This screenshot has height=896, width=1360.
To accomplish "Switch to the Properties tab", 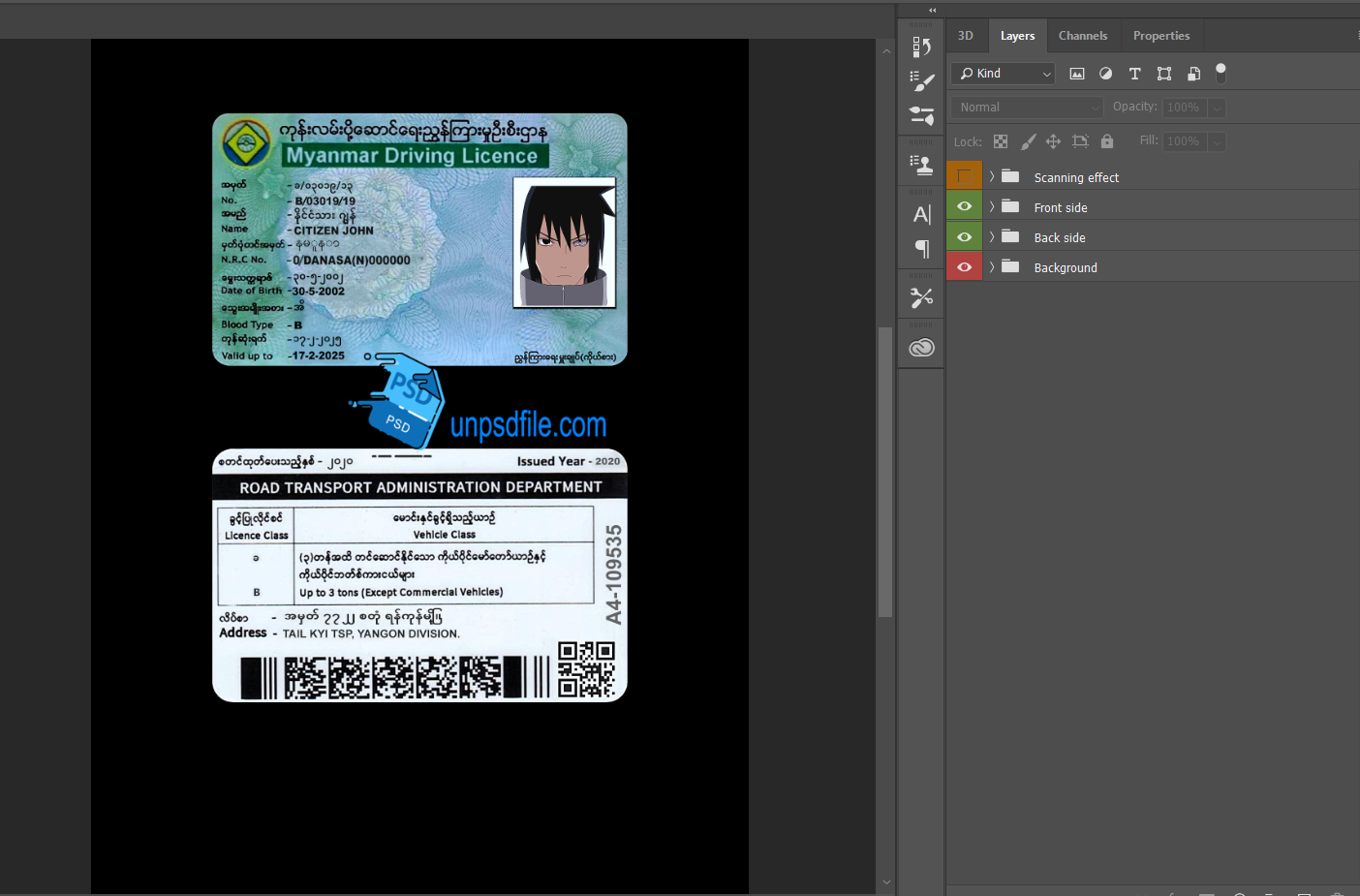I will [x=1160, y=36].
